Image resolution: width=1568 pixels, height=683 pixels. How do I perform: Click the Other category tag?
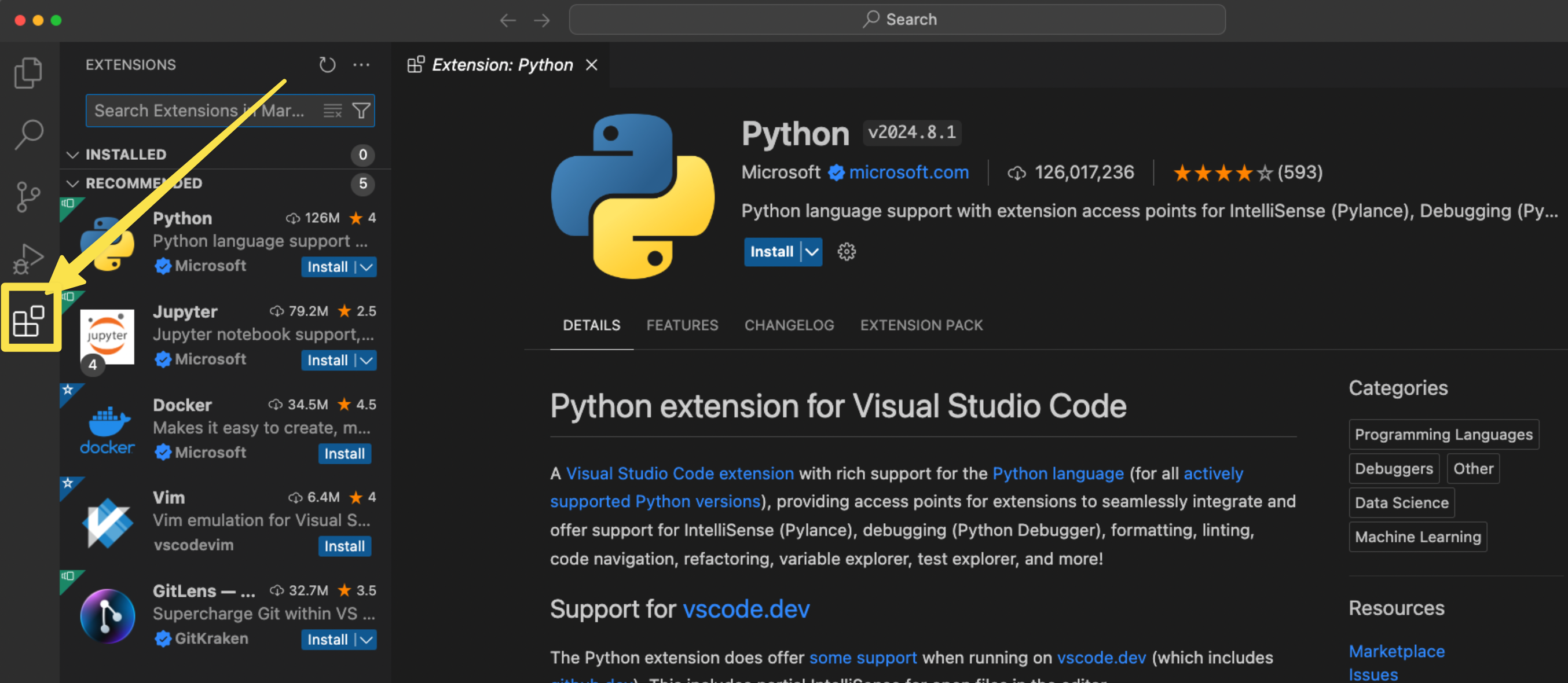point(1472,468)
